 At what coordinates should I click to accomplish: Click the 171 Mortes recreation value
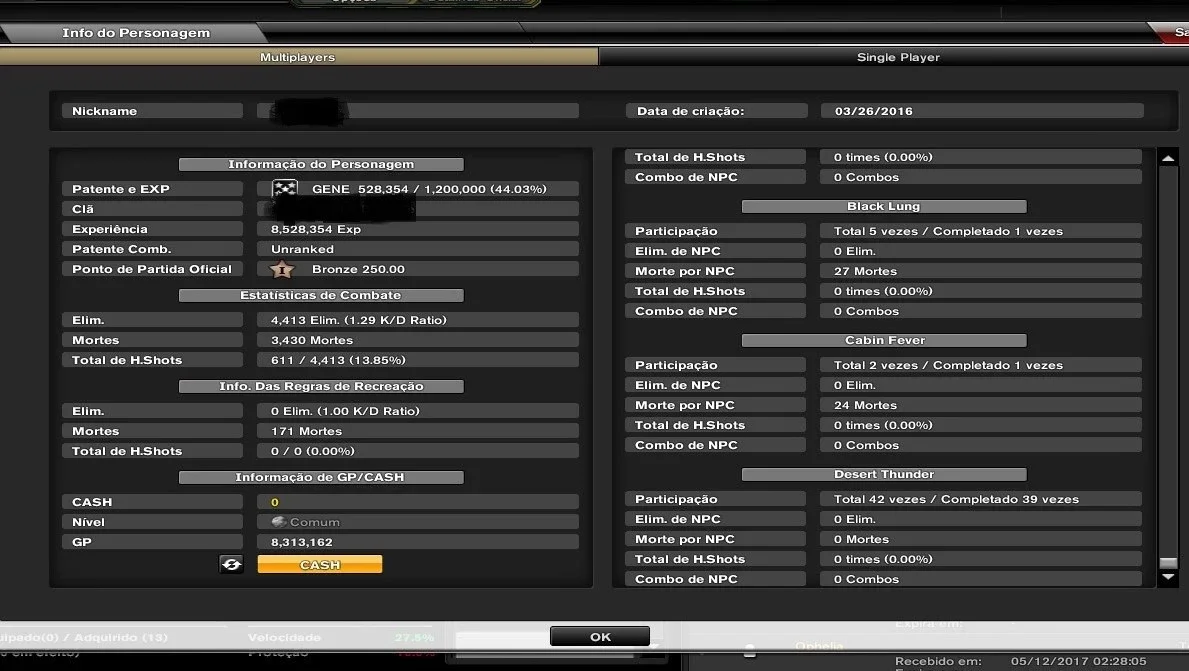click(418, 431)
